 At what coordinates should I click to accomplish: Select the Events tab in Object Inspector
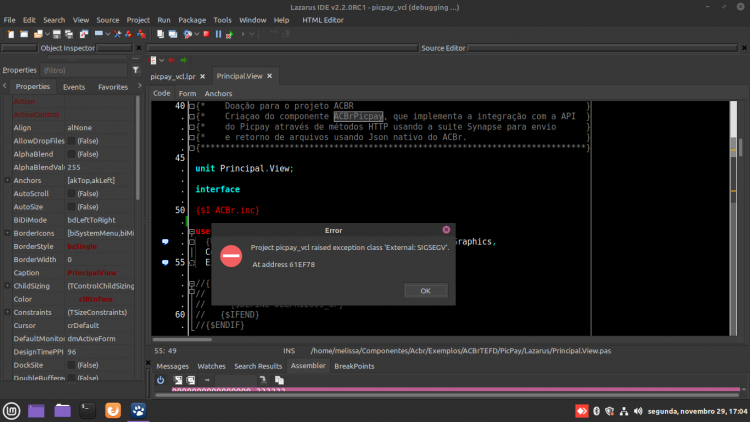(74, 87)
